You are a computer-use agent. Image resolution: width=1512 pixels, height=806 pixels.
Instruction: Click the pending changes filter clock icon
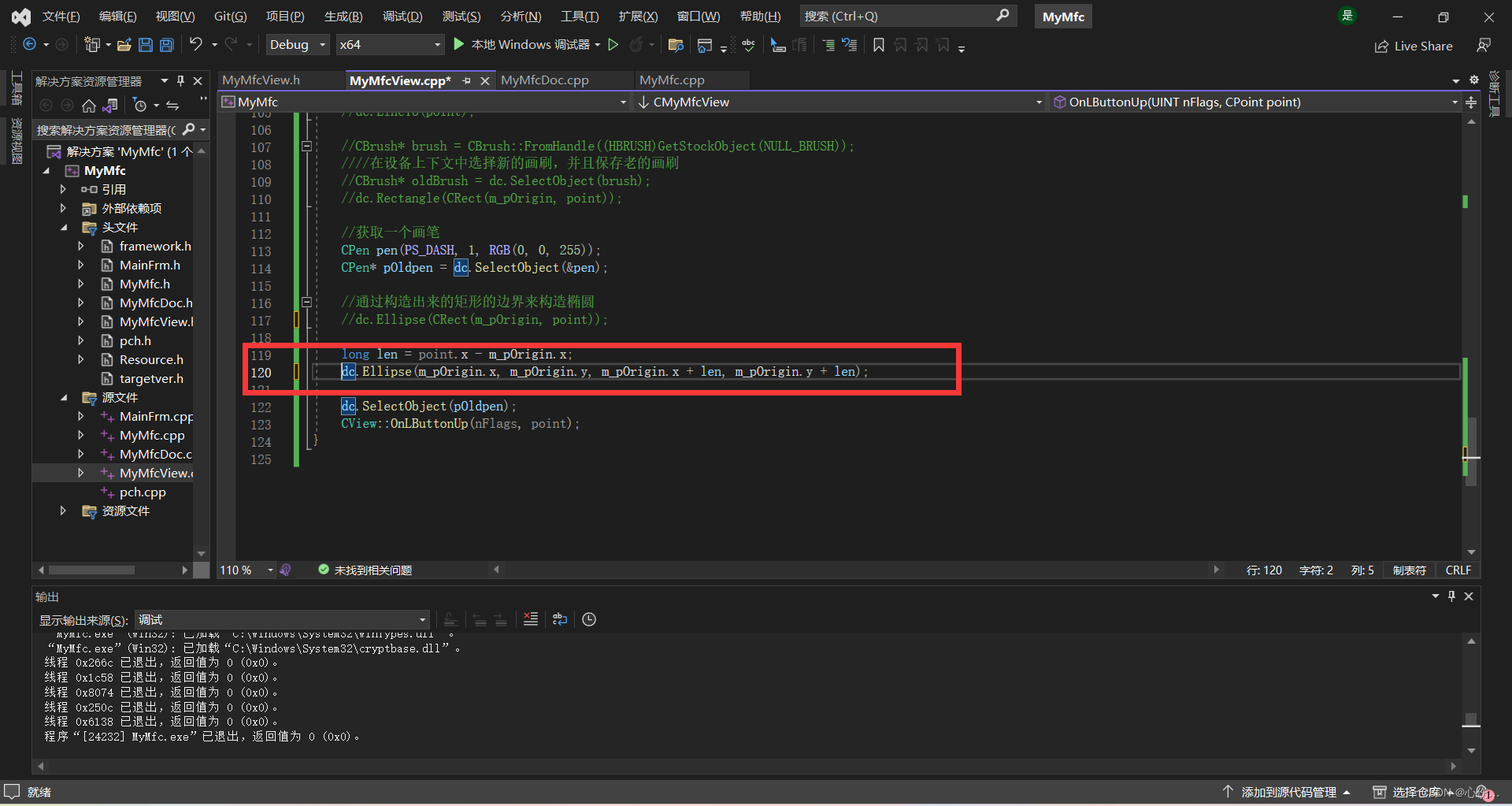coord(140,106)
